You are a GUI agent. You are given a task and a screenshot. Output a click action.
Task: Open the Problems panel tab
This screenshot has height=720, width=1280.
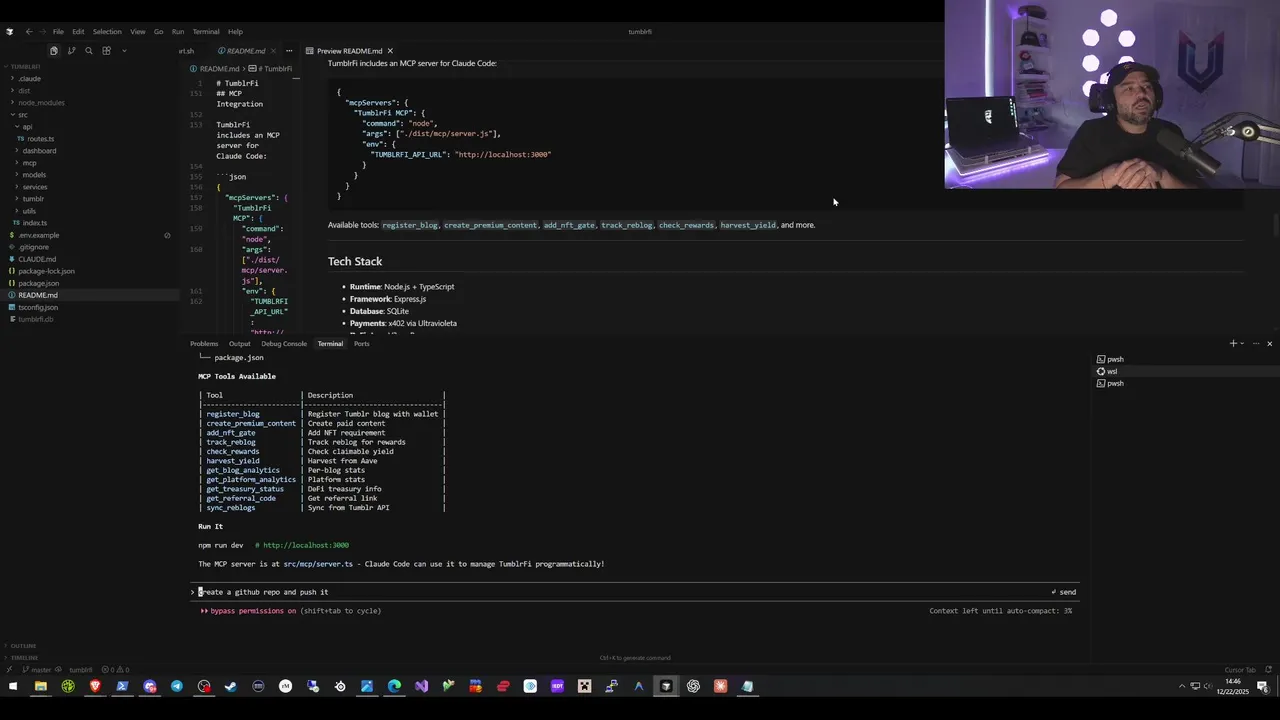pyautogui.click(x=204, y=344)
